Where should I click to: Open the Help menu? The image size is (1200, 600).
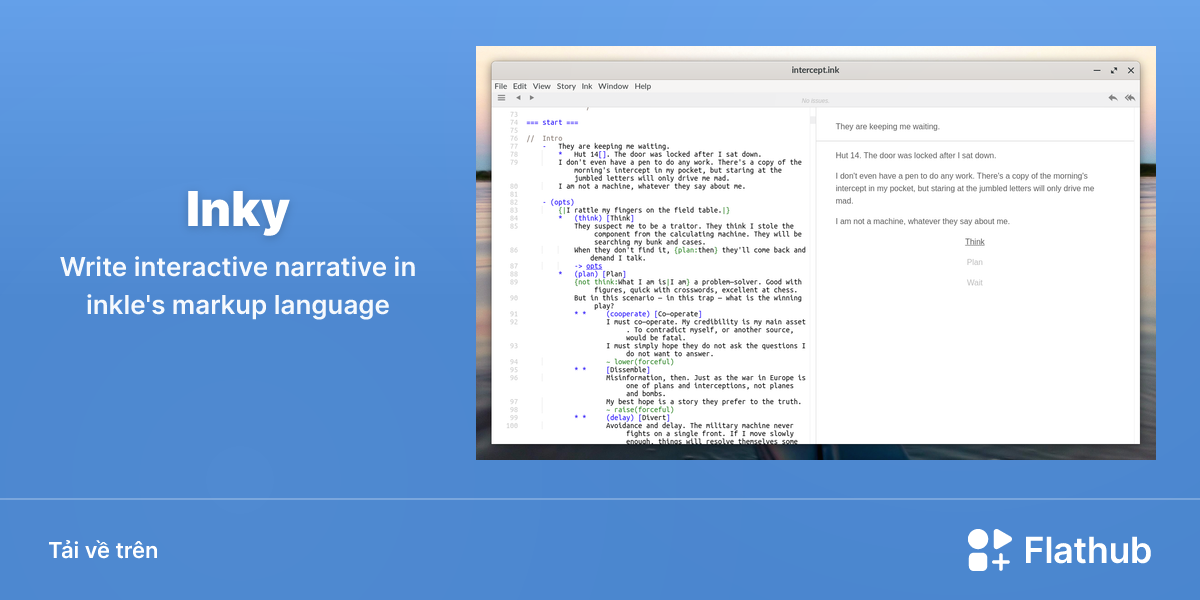pyautogui.click(x=642, y=86)
